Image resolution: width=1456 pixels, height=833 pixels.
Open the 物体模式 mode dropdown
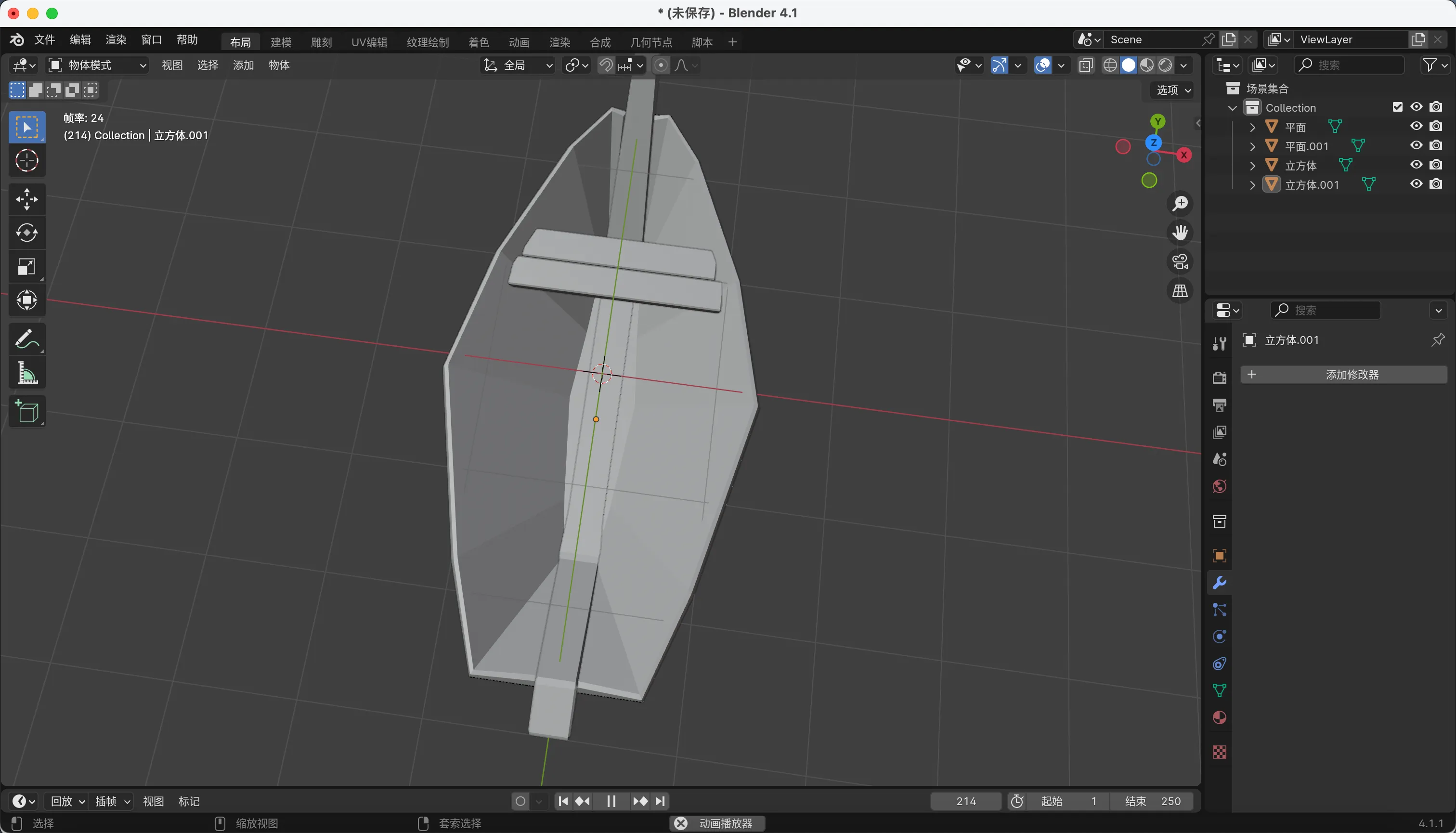click(97, 65)
